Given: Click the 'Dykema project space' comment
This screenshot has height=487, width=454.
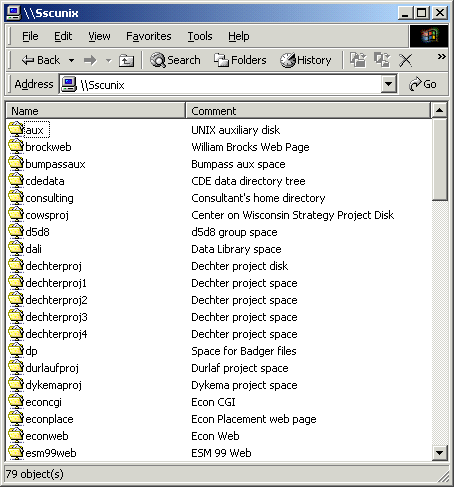Looking at the screenshot, I should tap(244, 385).
